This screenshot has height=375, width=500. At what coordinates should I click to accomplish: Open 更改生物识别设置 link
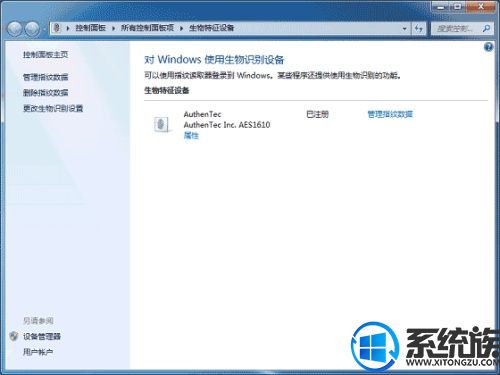(x=53, y=108)
